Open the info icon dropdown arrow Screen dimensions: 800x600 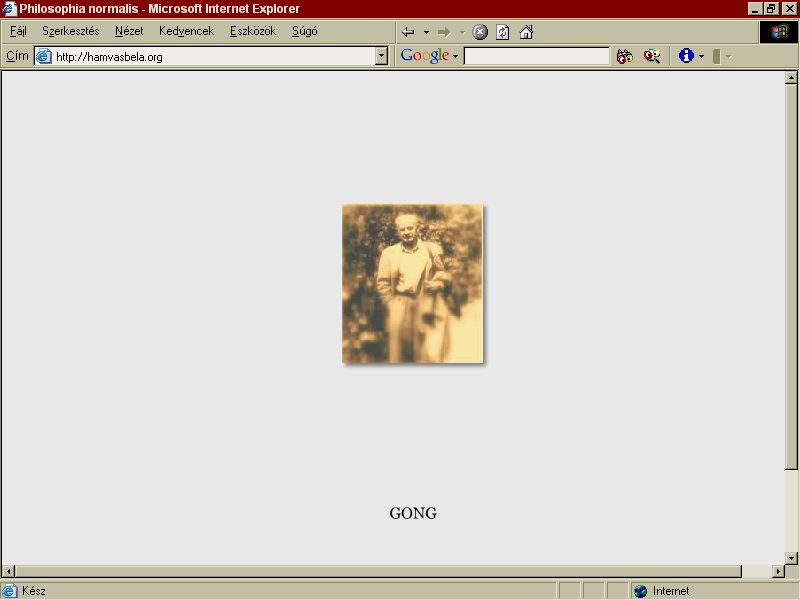coord(702,56)
